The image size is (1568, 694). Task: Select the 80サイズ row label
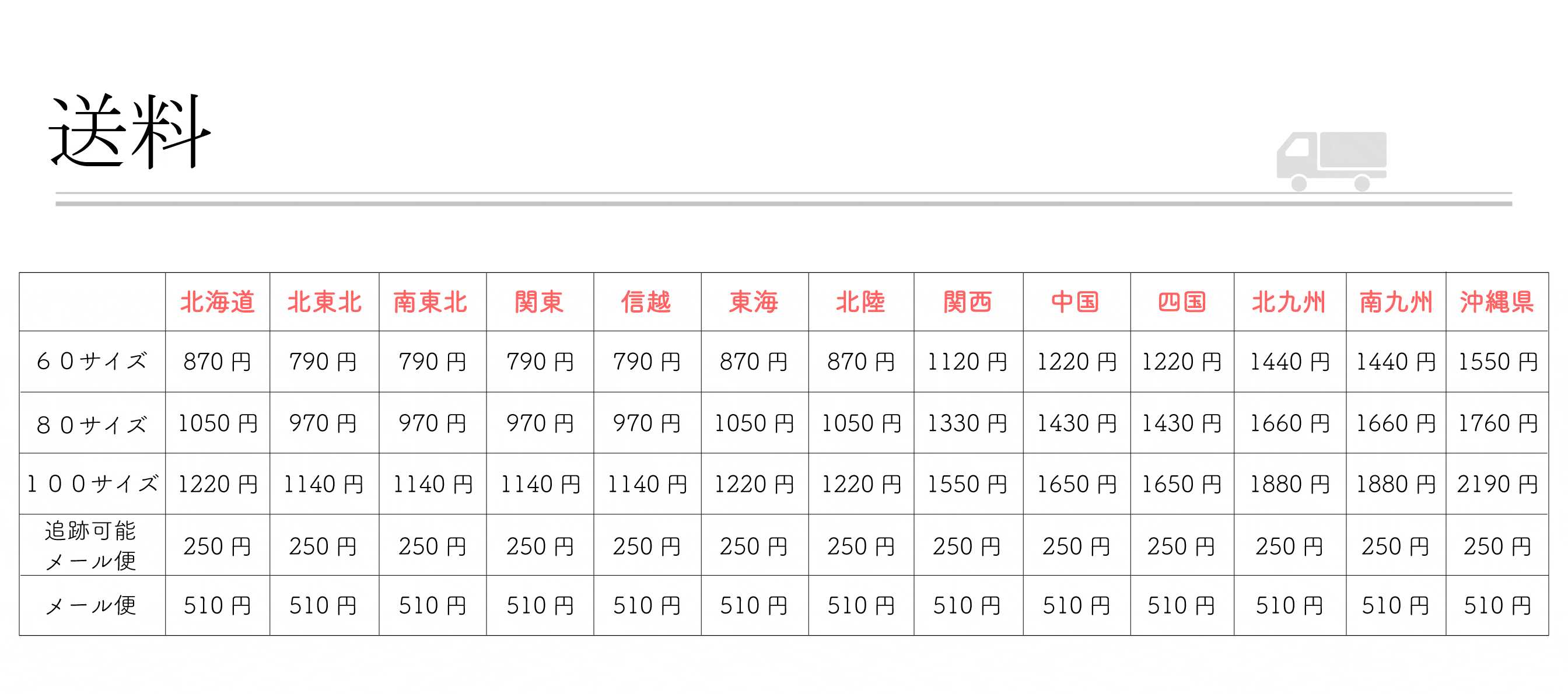(x=92, y=424)
